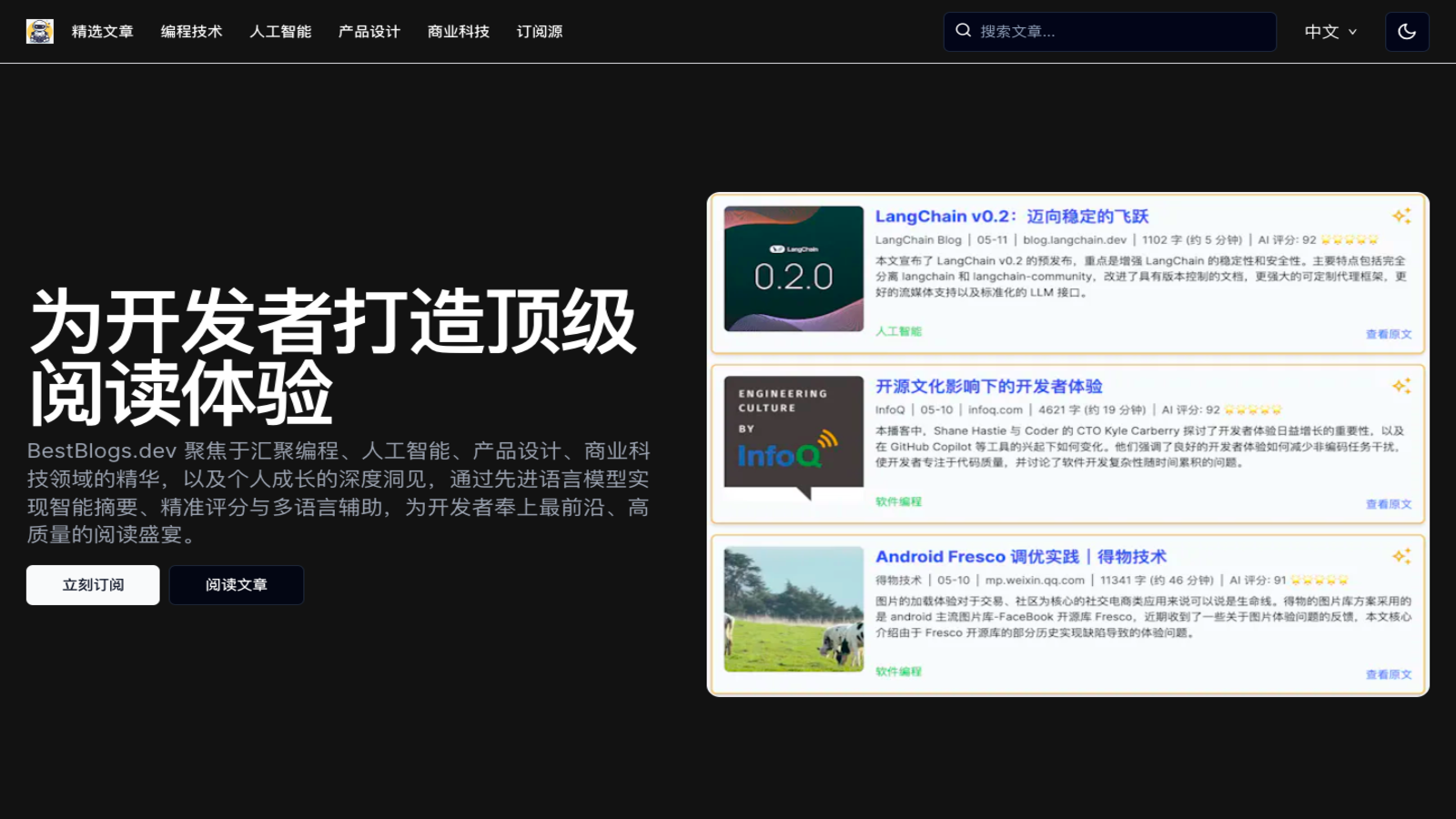Click the sparkle icon on 开源文化 card

coord(1401,386)
